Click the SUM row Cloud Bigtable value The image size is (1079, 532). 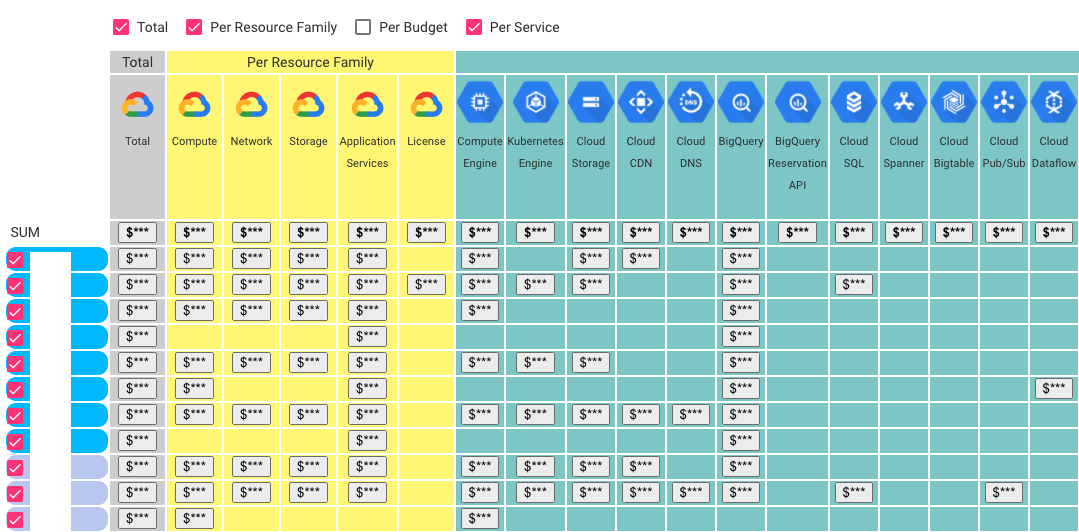point(954,233)
